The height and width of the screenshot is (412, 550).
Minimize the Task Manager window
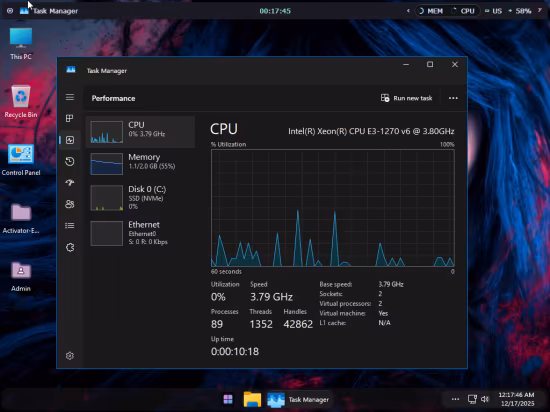[x=406, y=65]
